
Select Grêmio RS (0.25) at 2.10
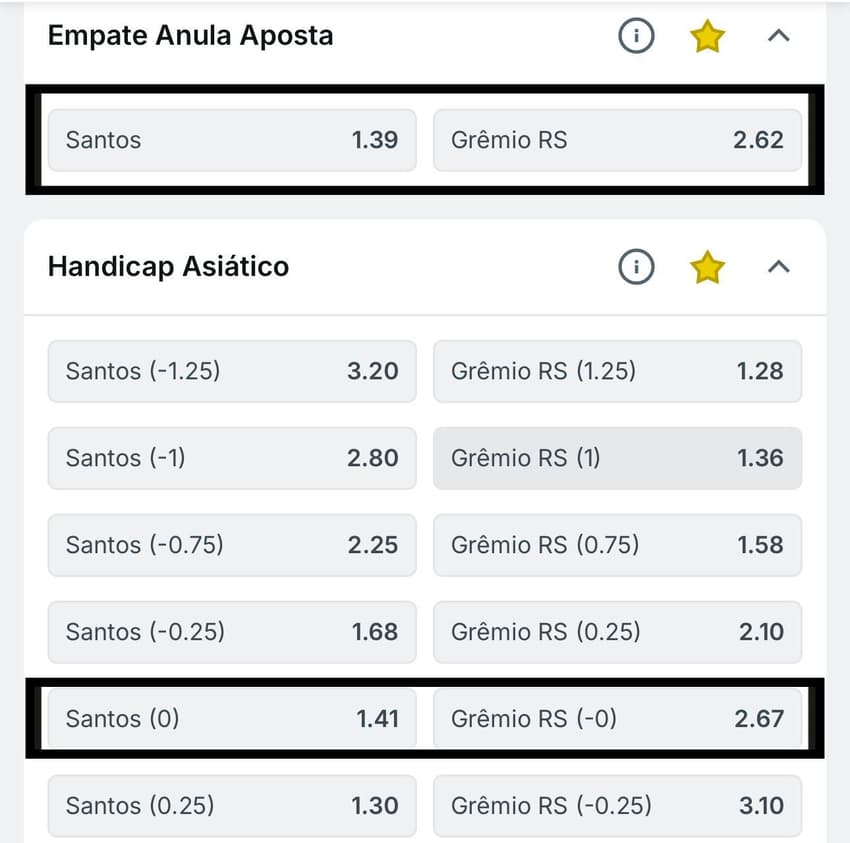(x=617, y=632)
